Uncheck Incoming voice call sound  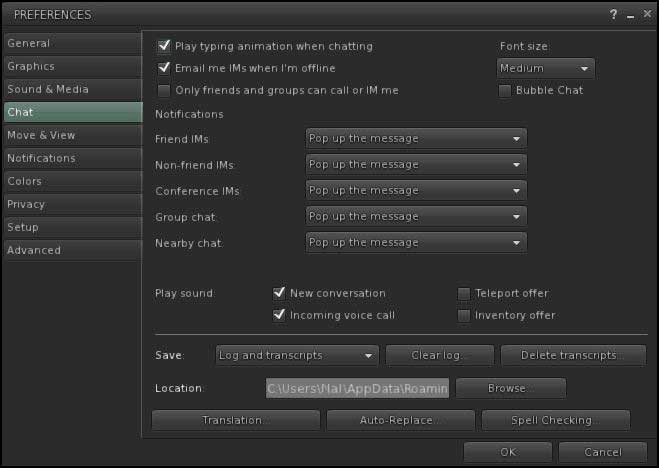coord(280,316)
